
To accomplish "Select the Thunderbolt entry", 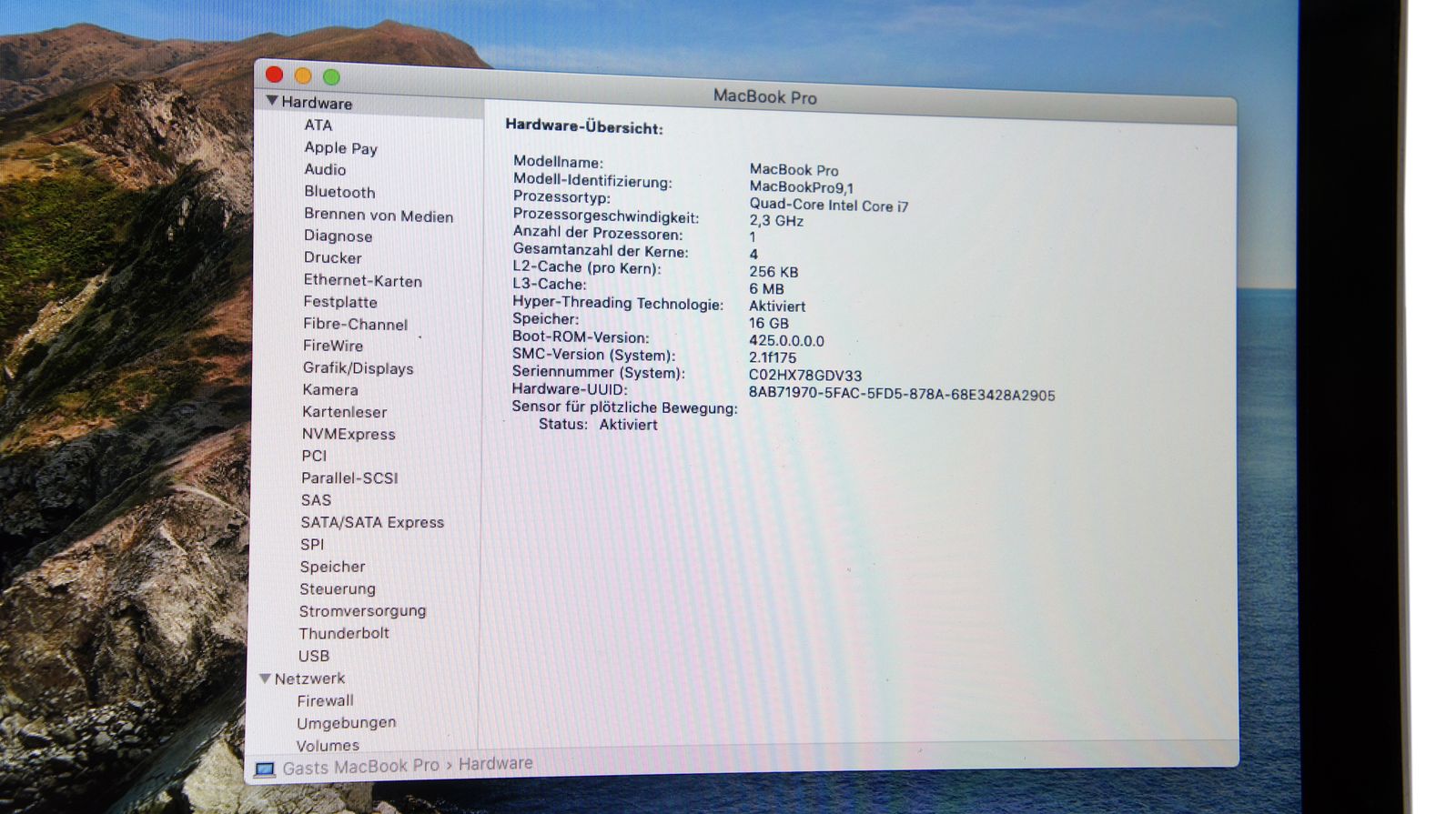I will (344, 633).
